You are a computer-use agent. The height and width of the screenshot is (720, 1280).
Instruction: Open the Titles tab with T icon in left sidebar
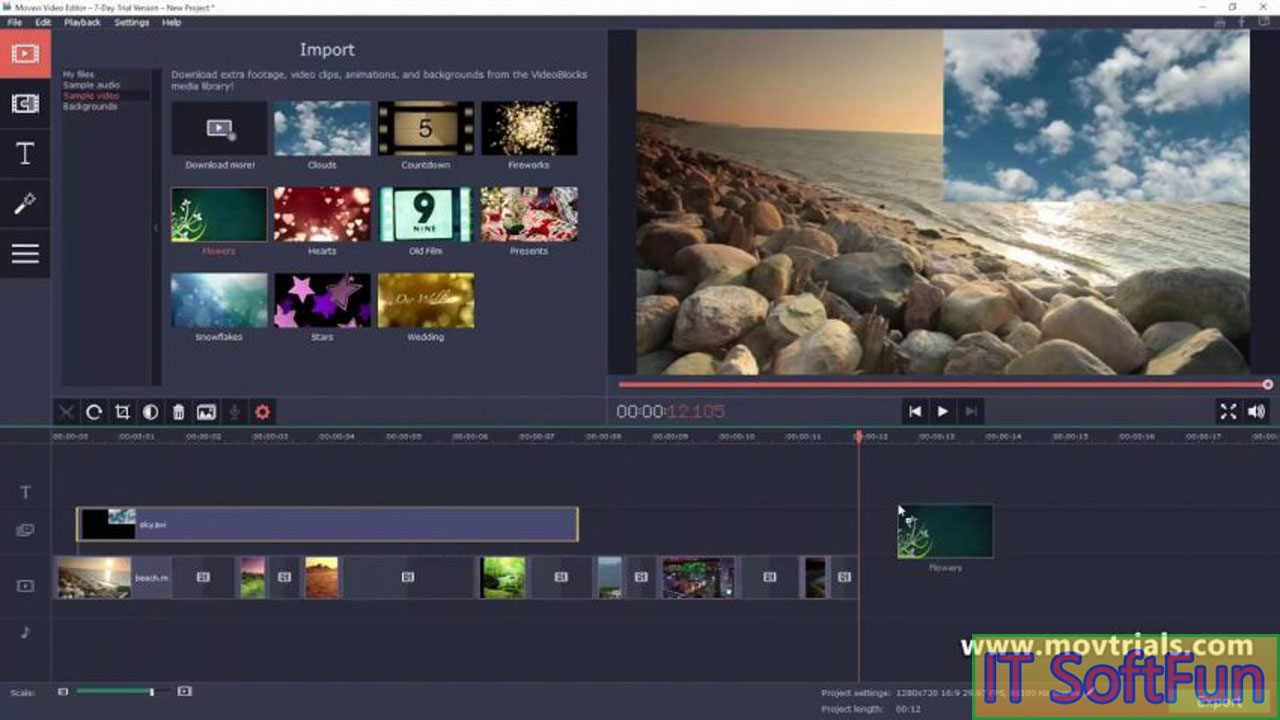click(25, 154)
